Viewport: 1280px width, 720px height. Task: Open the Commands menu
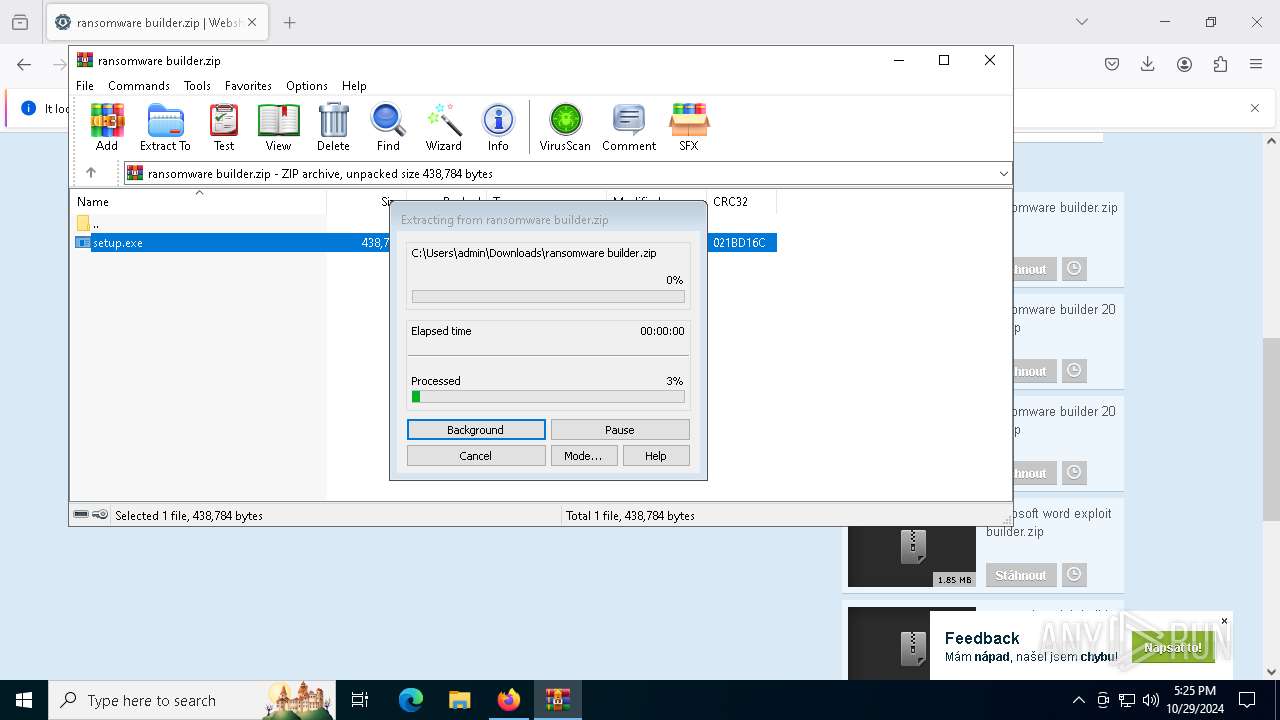click(139, 86)
